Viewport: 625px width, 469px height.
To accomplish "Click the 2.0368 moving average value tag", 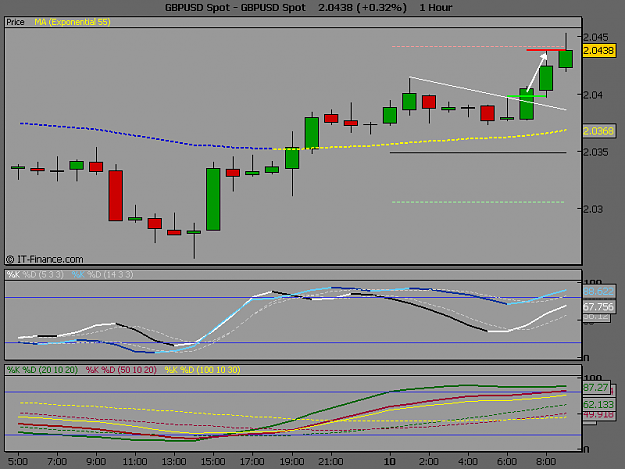I will (x=598, y=131).
